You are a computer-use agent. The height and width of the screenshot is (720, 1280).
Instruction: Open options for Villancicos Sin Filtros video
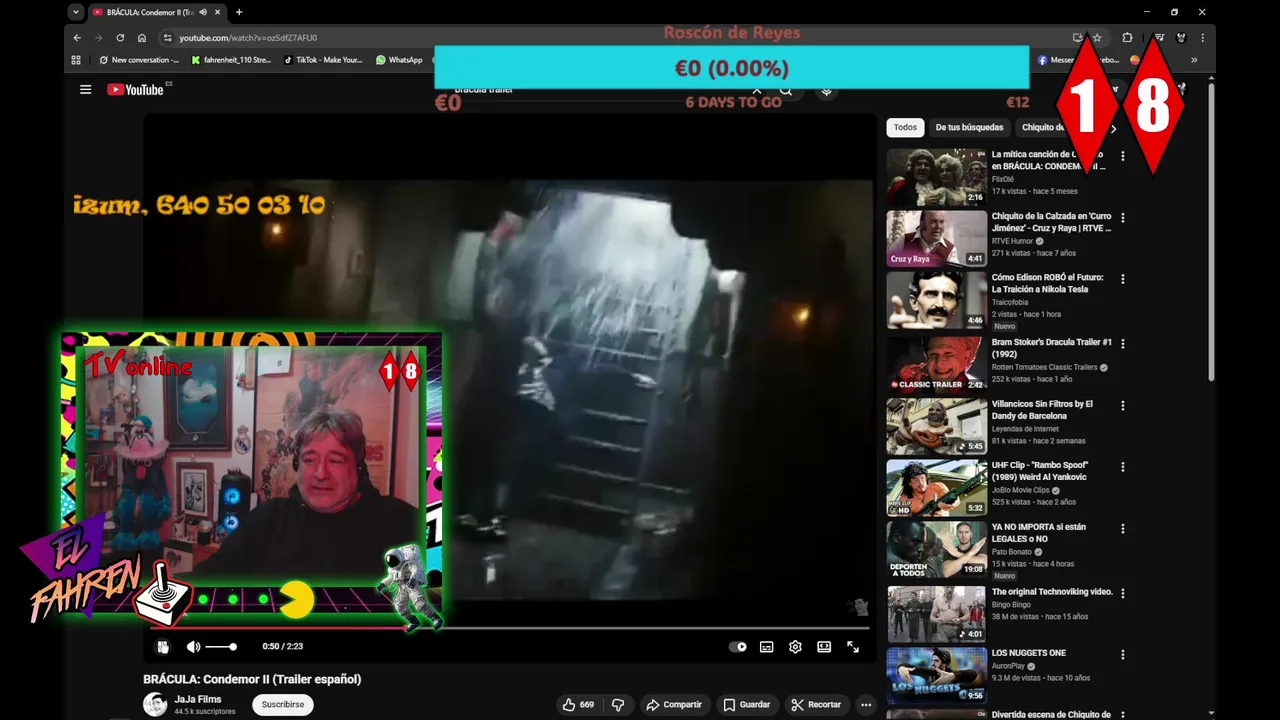click(1123, 405)
